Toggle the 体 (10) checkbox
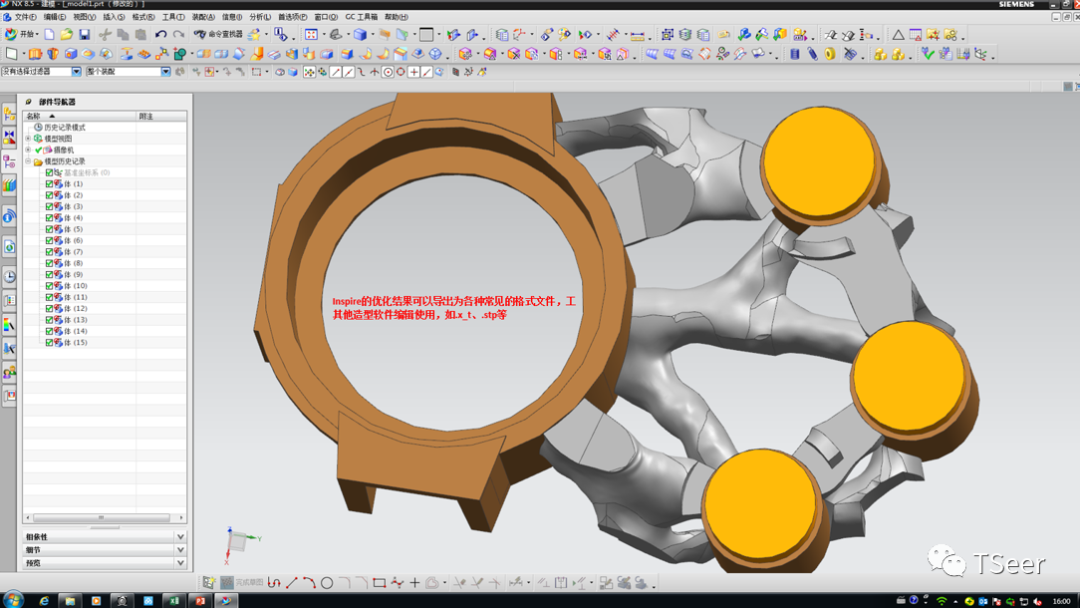The width and height of the screenshot is (1080, 609). (x=49, y=286)
